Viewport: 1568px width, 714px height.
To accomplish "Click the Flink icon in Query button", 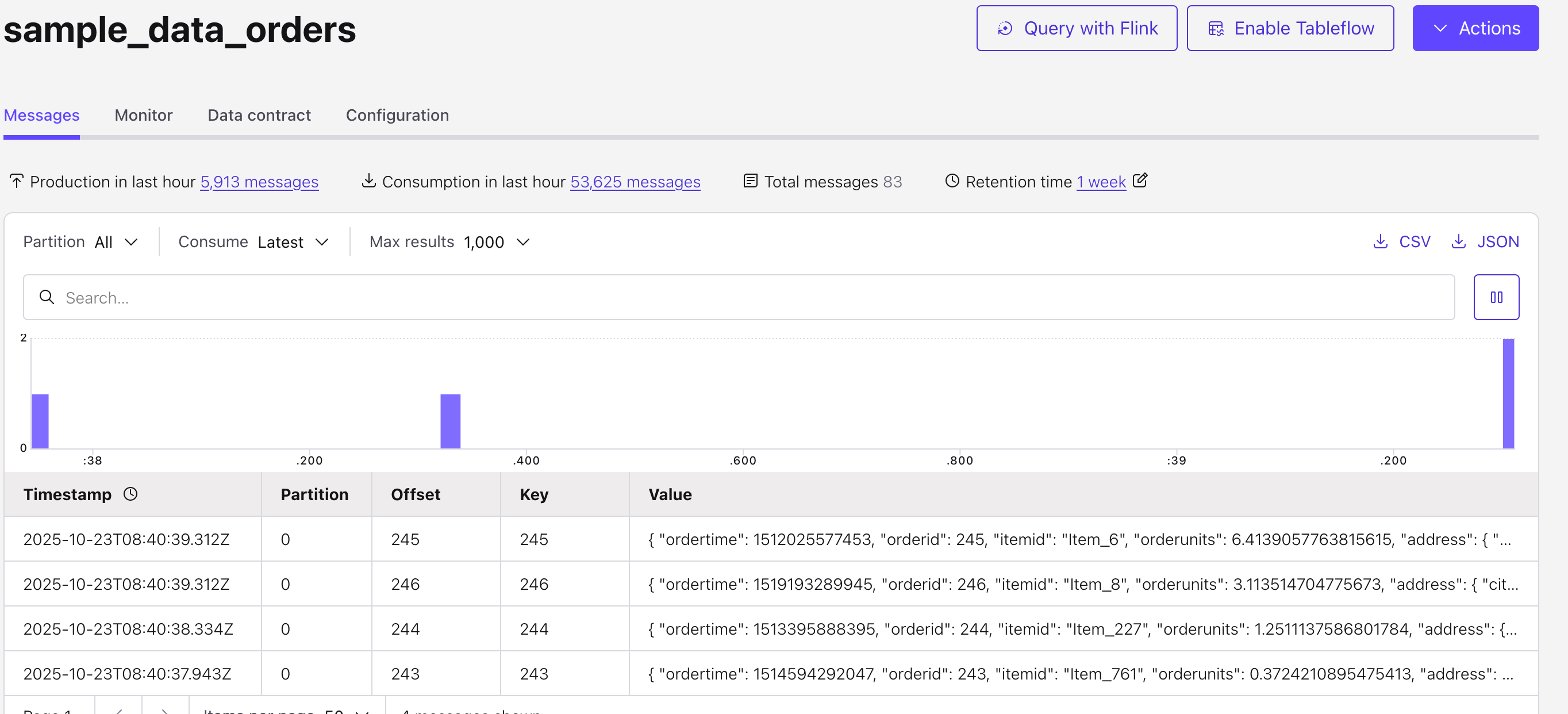I will pyautogui.click(x=1004, y=29).
